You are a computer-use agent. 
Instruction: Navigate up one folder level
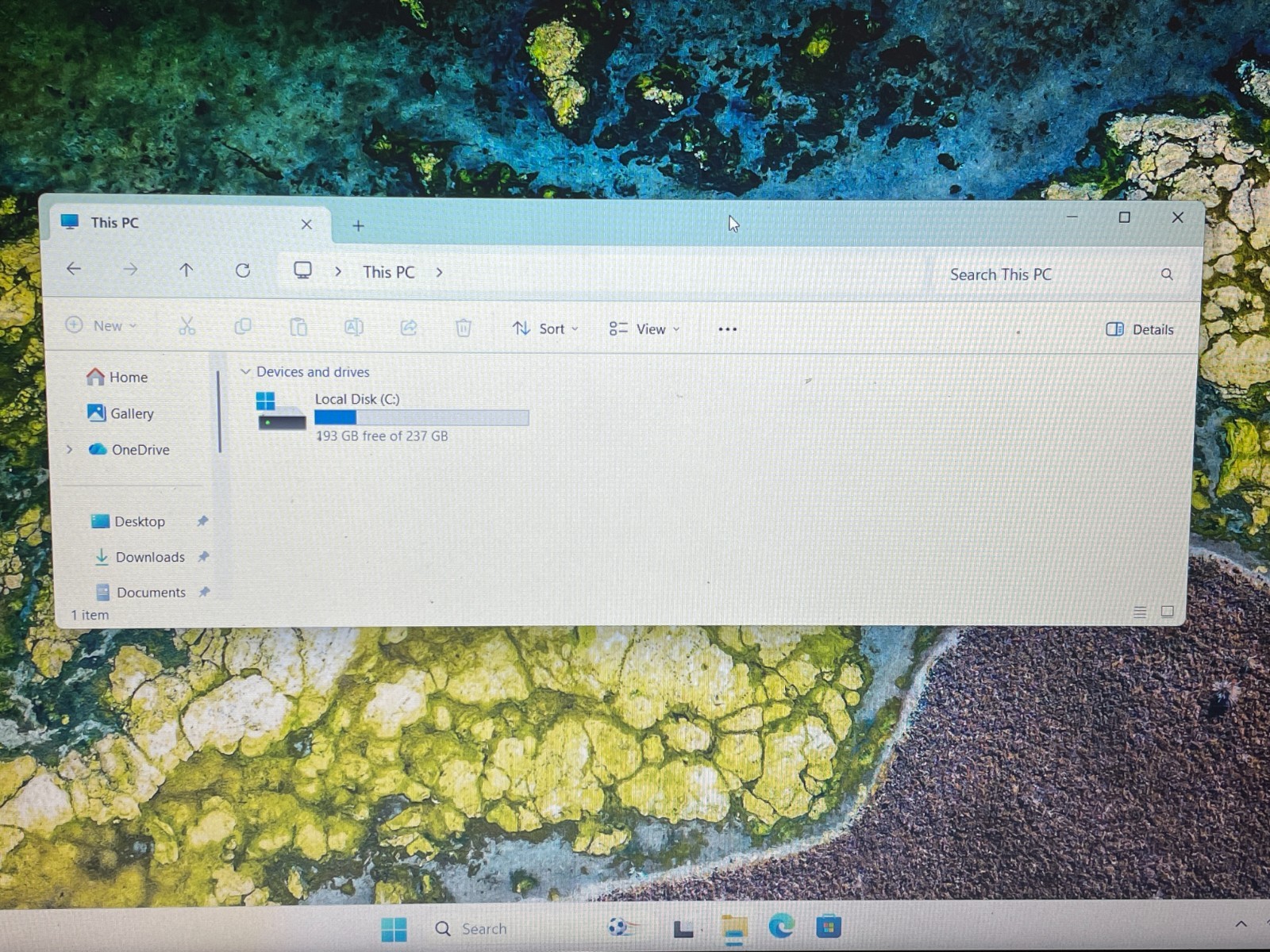point(186,271)
